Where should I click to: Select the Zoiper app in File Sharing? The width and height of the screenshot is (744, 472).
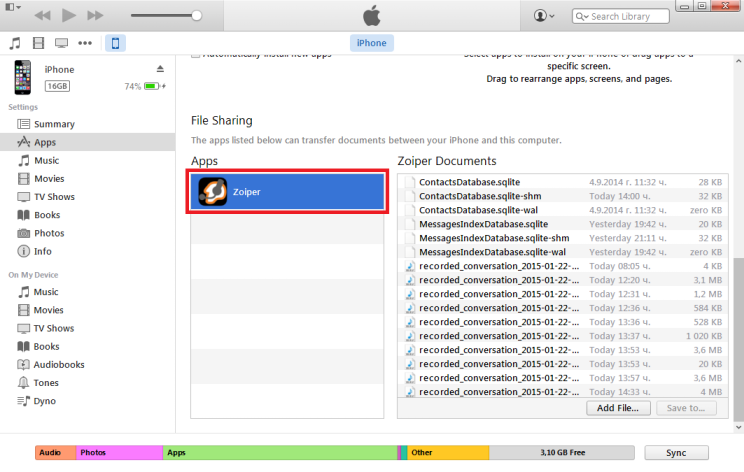(287, 192)
